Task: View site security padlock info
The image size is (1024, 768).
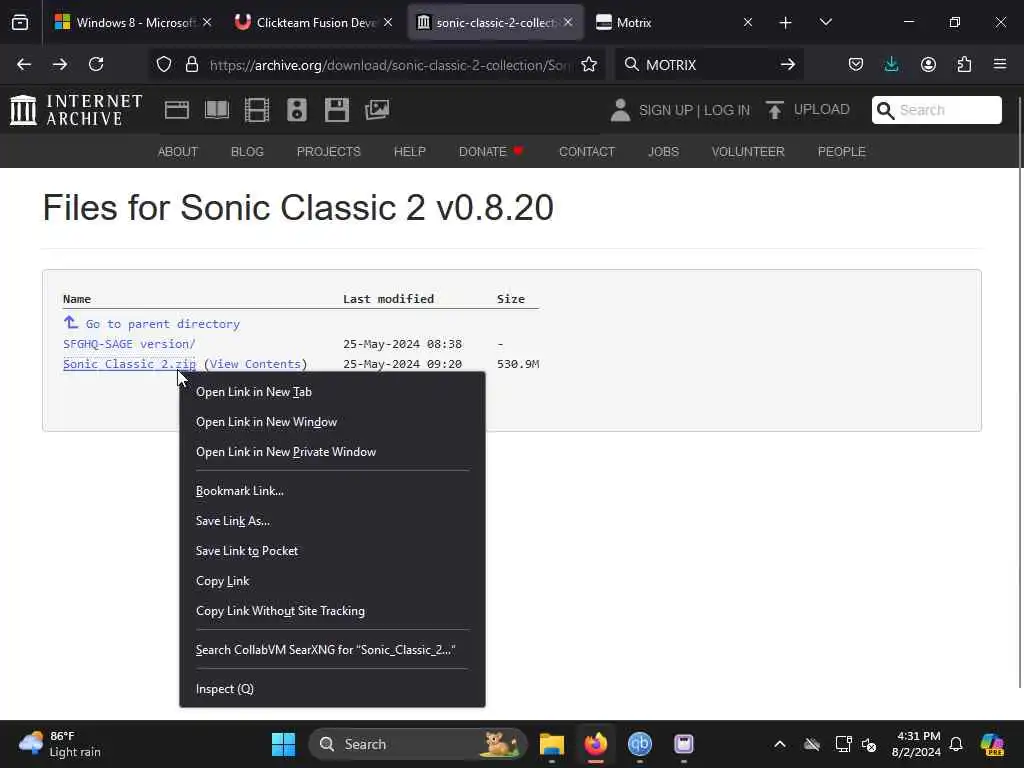Action: click(191, 64)
